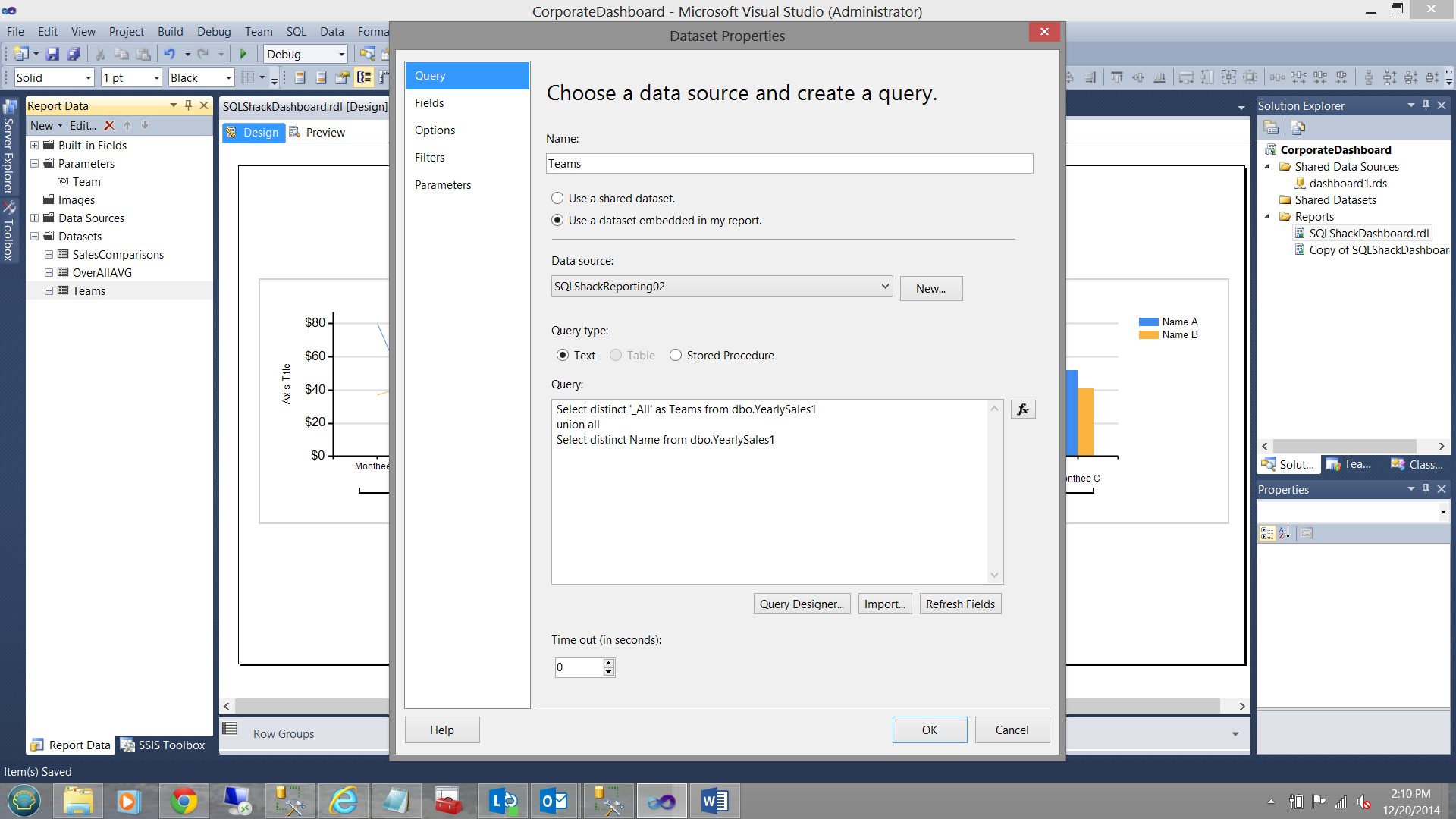Open the Debug configuration dropdown
The width and height of the screenshot is (1456, 819).
[341, 54]
